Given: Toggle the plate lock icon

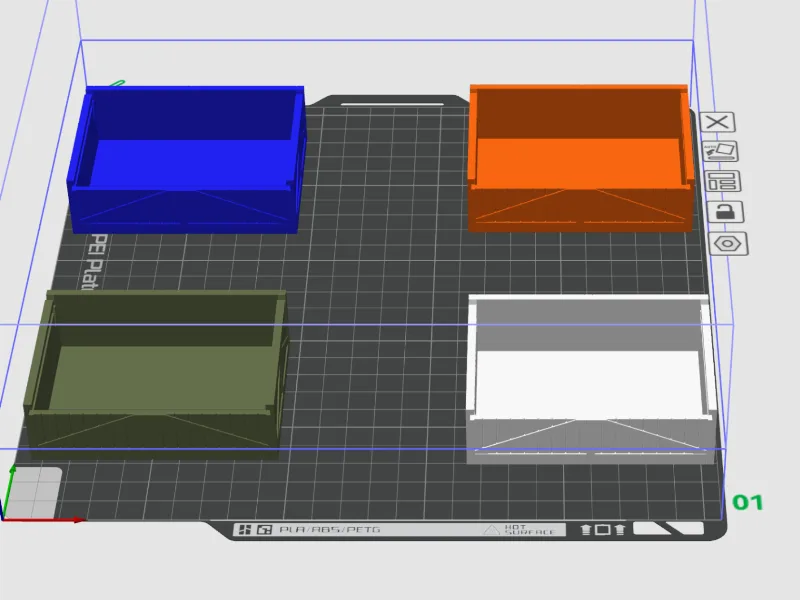Looking at the screenshot, I should (x=726, y=212).
